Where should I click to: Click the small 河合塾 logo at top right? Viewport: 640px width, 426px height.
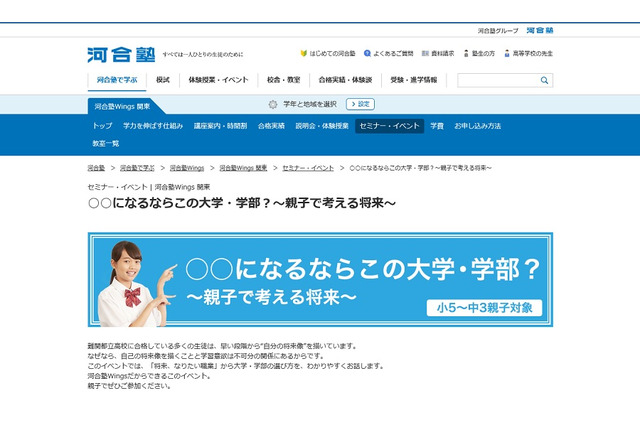click(540, 30)
